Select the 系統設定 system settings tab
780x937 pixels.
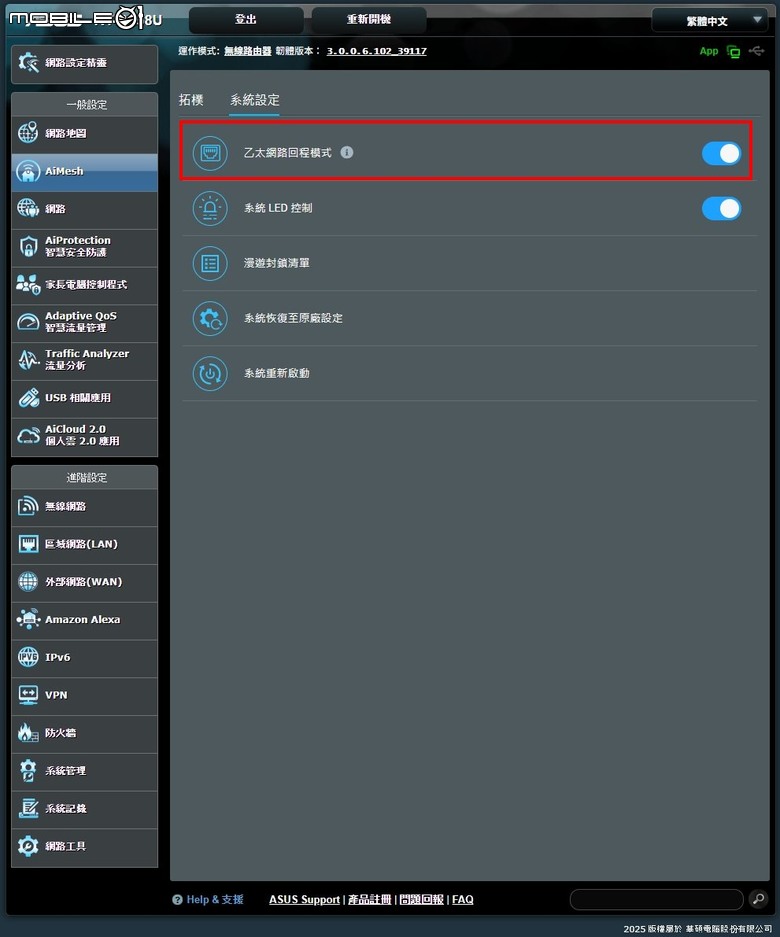coord(255,100)
